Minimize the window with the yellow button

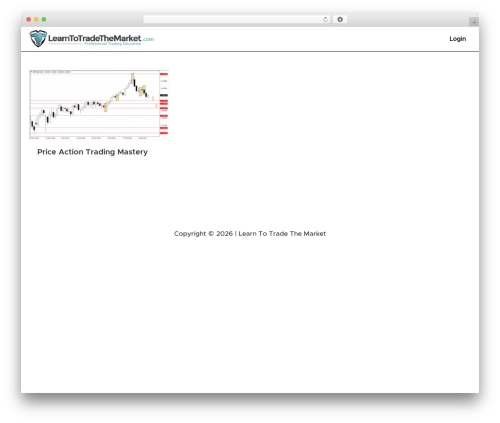pos(36,19)
